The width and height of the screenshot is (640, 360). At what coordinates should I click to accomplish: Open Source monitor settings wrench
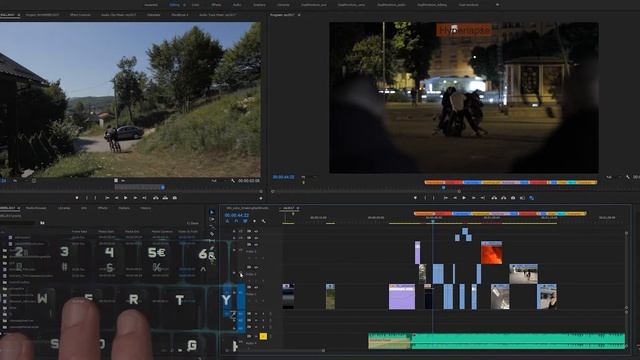233,180
